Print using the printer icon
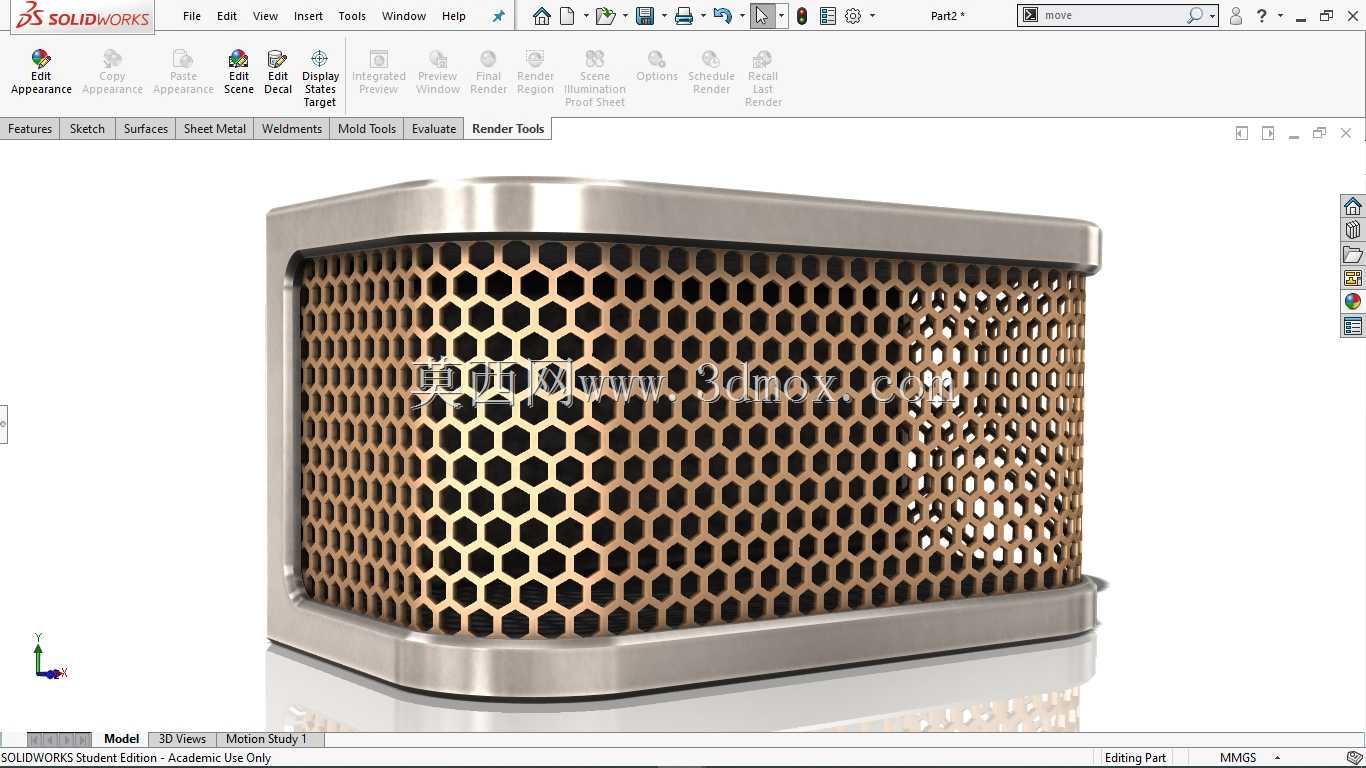Viewport: 1366px width, 768px height. (x=684, y=16)
